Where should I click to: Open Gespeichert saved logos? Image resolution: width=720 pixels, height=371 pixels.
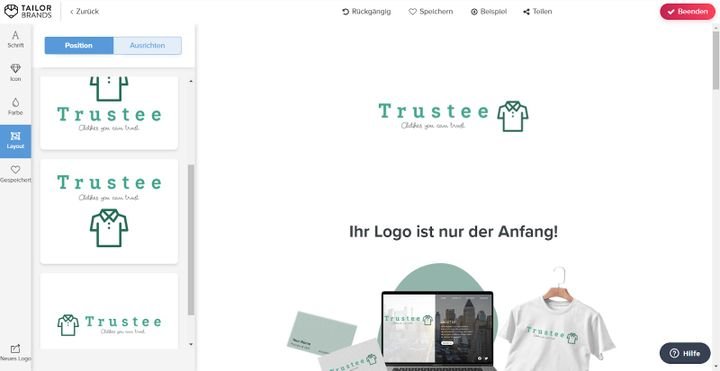pos(16,174)
